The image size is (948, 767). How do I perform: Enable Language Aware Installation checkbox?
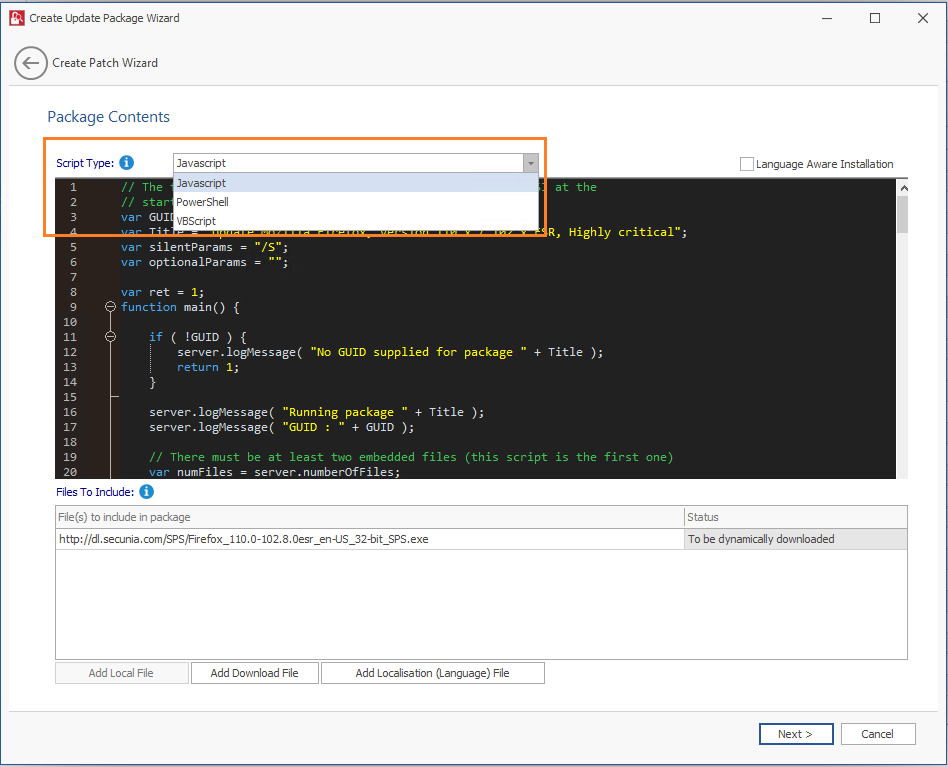747,164
